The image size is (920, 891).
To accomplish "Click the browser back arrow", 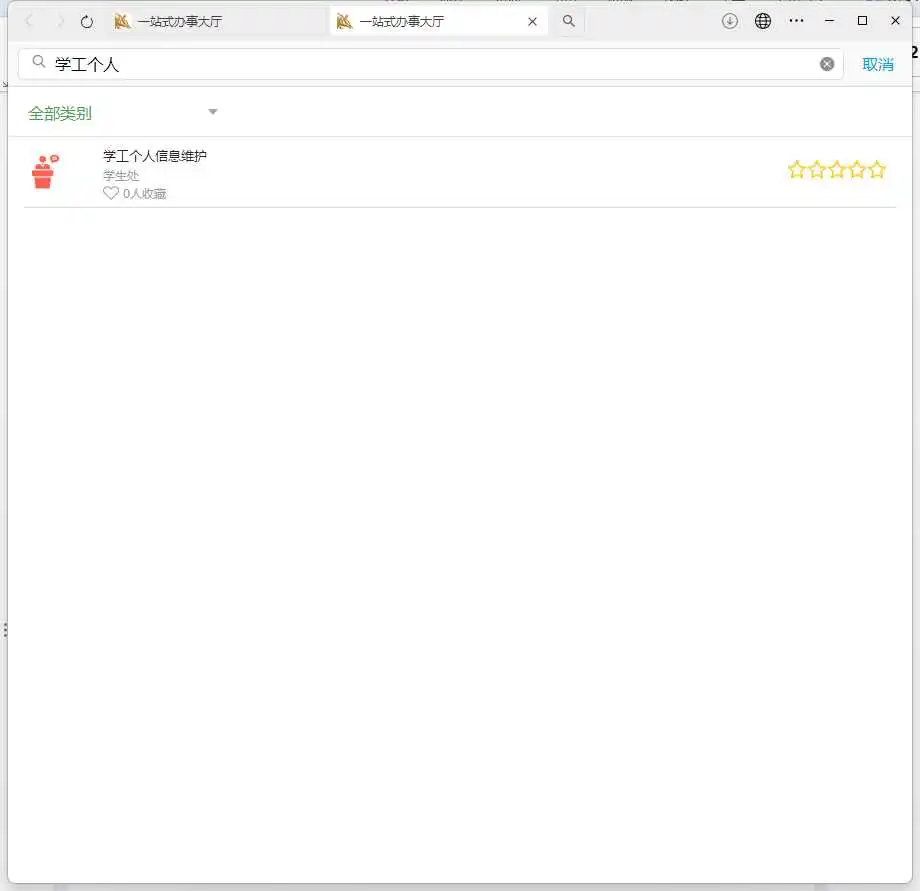I will [29, 22].
